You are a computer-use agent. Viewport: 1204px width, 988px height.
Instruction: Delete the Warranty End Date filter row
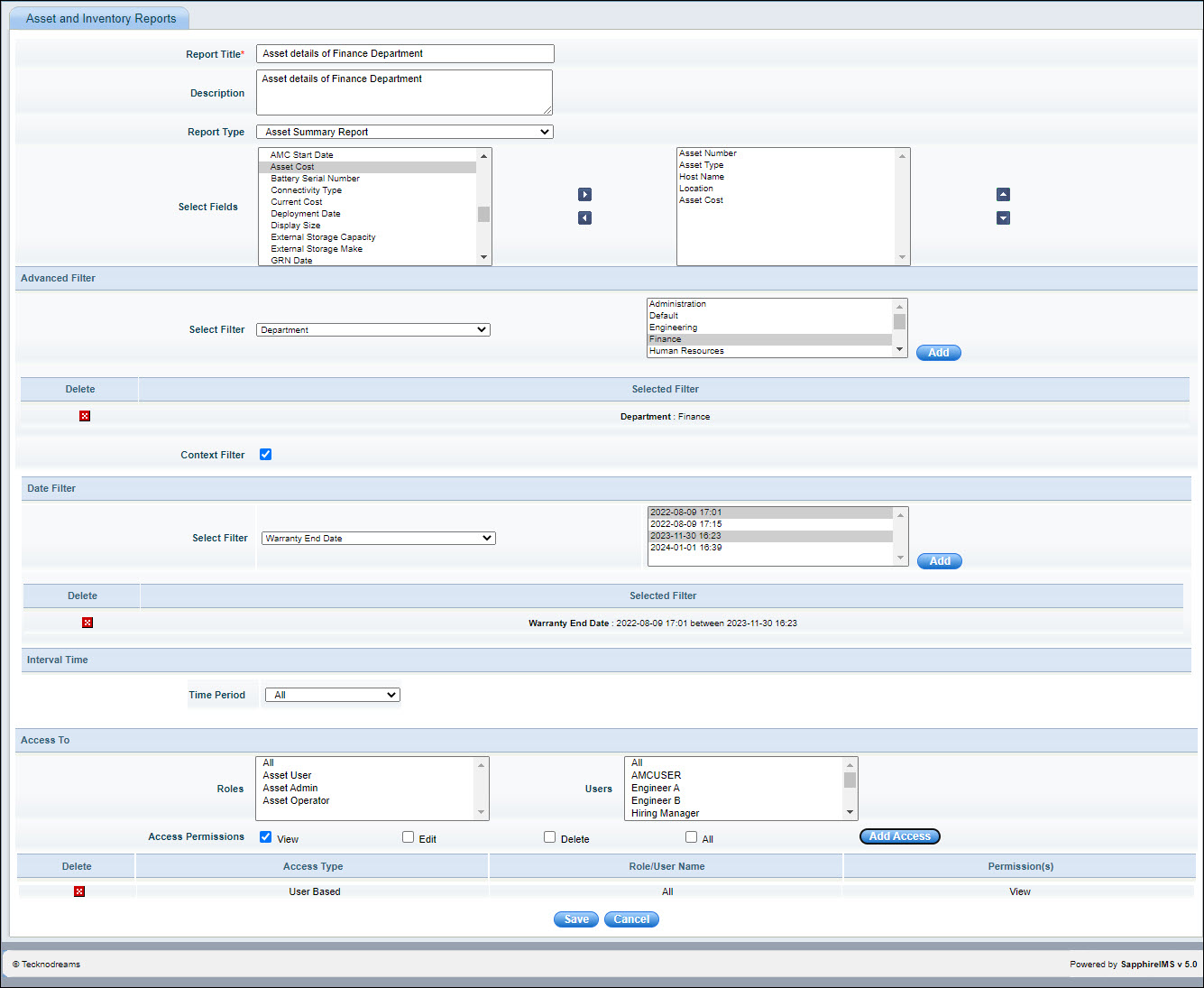[87, 623]
